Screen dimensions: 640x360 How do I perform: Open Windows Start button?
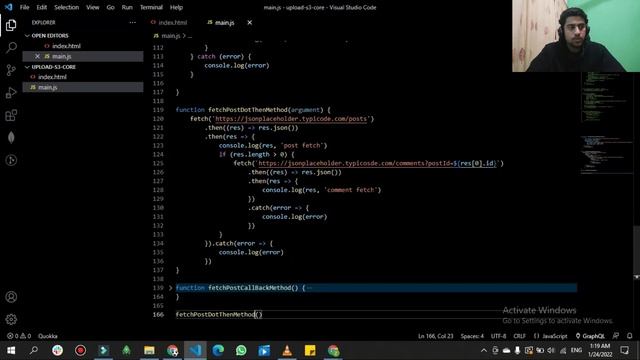point(11,351)
